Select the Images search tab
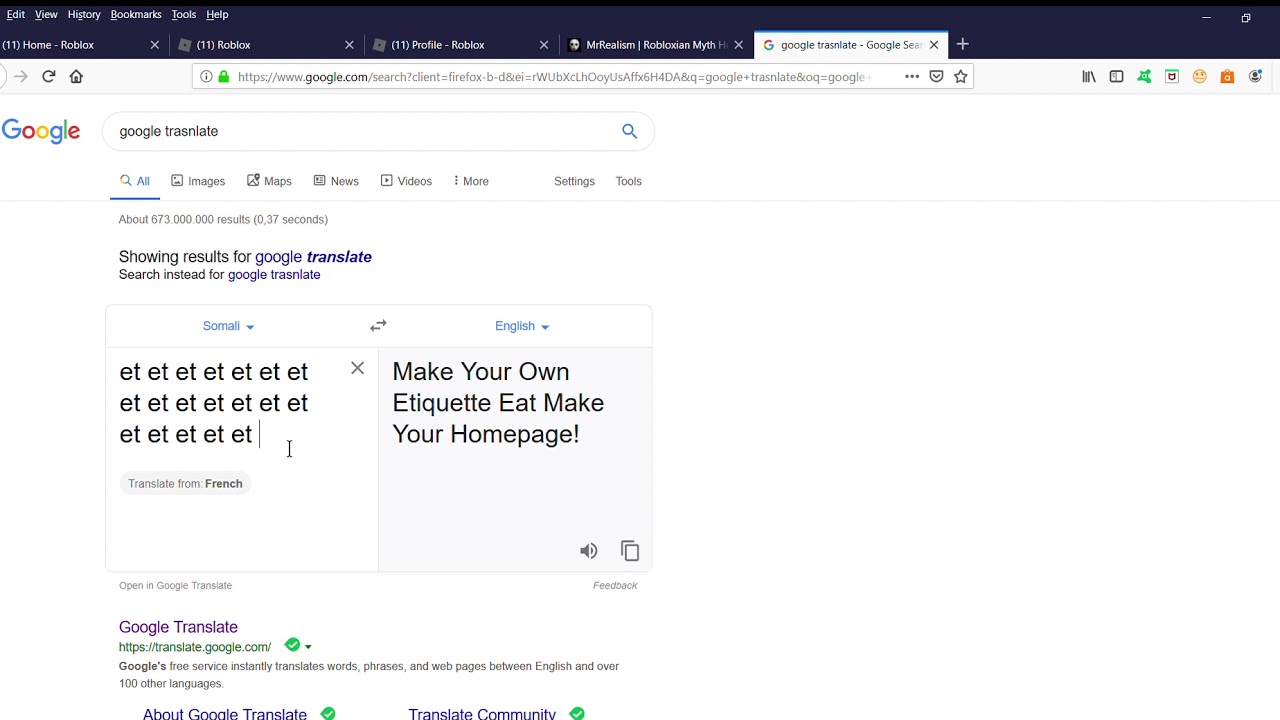Viewport: 1280px width, 720px height. (198, 181)
